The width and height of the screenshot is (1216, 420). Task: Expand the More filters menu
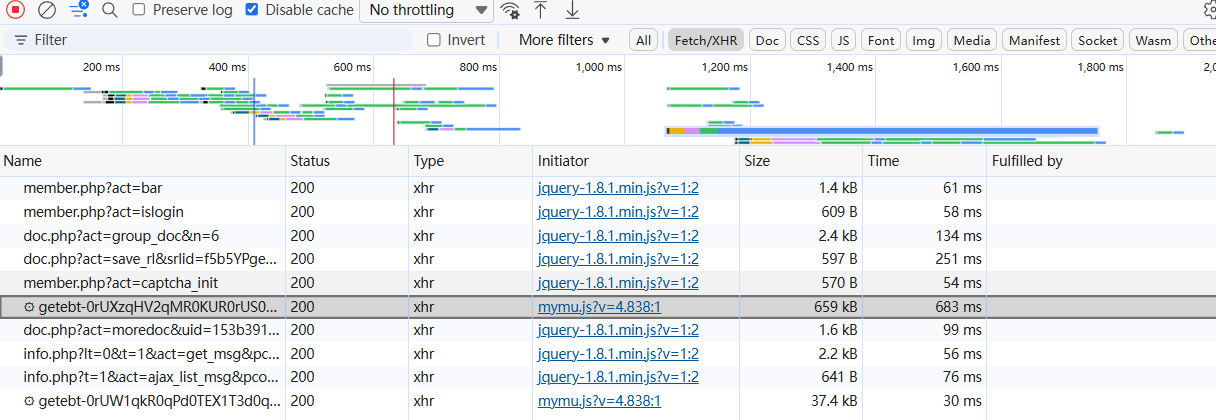[x=564, y=40]
